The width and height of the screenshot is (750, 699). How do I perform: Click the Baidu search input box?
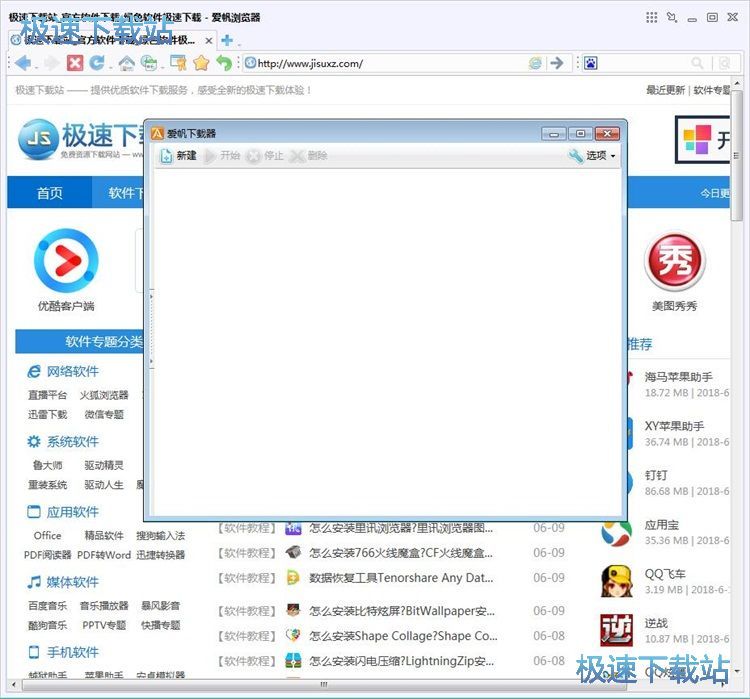tap(643, 63)
